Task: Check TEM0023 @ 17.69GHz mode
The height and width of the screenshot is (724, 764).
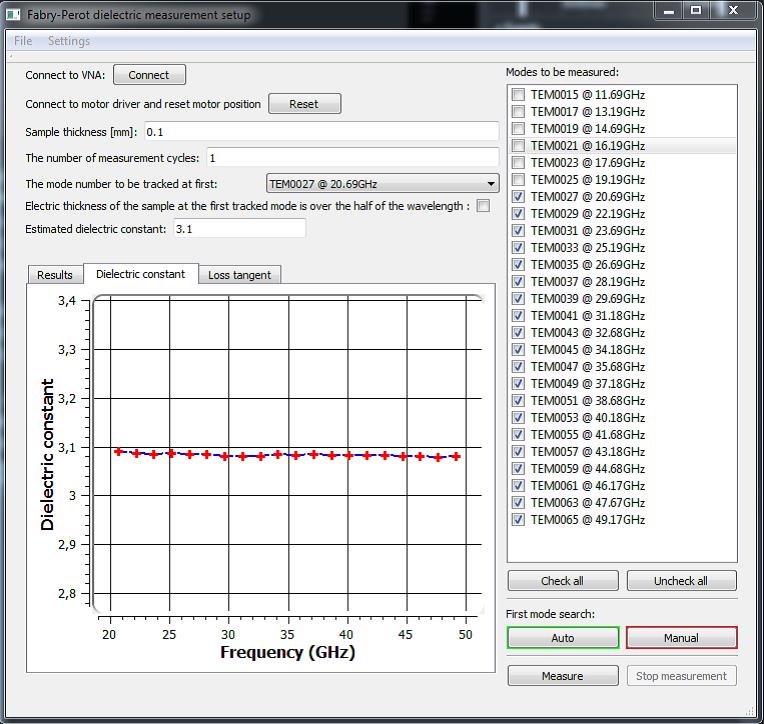Action: (518, 163)
